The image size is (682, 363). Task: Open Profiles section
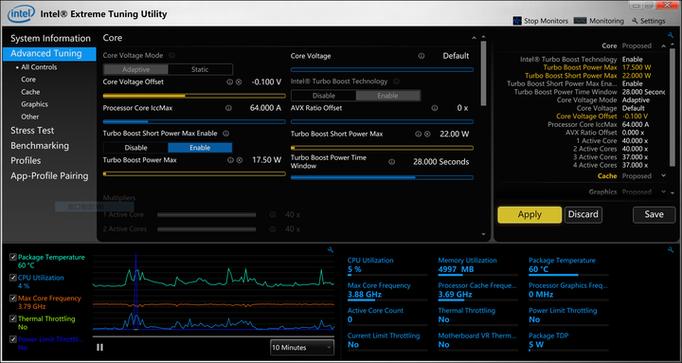(26, 161)
